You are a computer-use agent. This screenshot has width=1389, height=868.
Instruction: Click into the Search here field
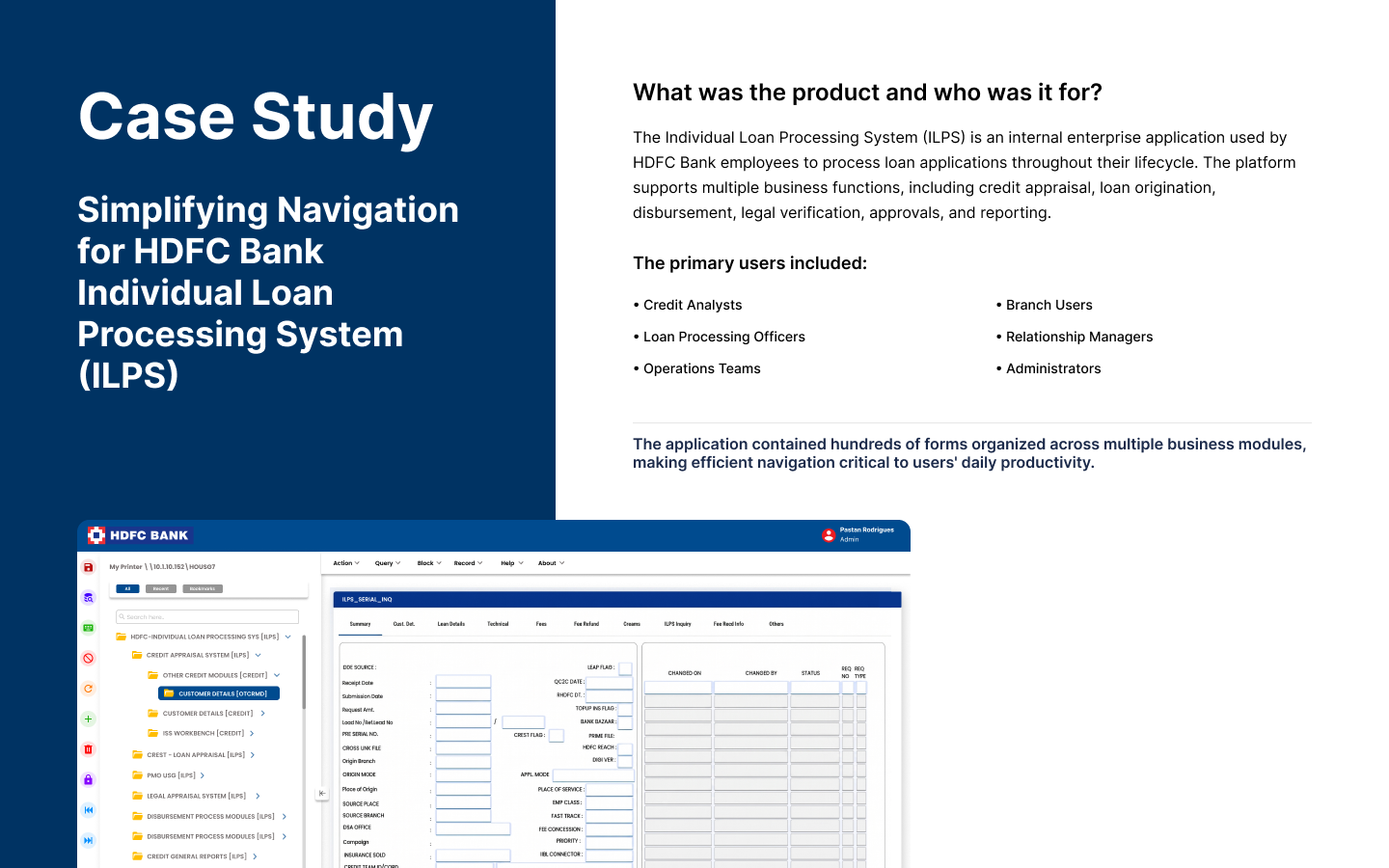pyautogui.click(x=207, y=617)
